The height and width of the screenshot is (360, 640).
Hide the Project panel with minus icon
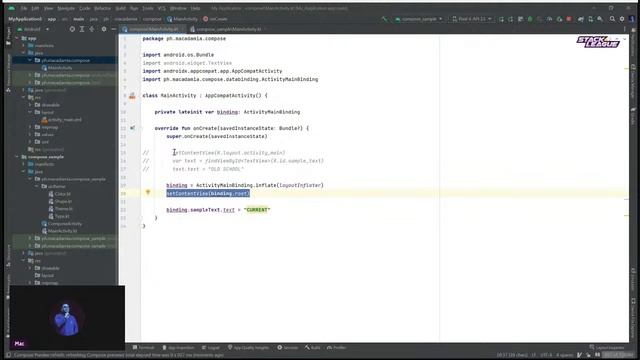113,29
